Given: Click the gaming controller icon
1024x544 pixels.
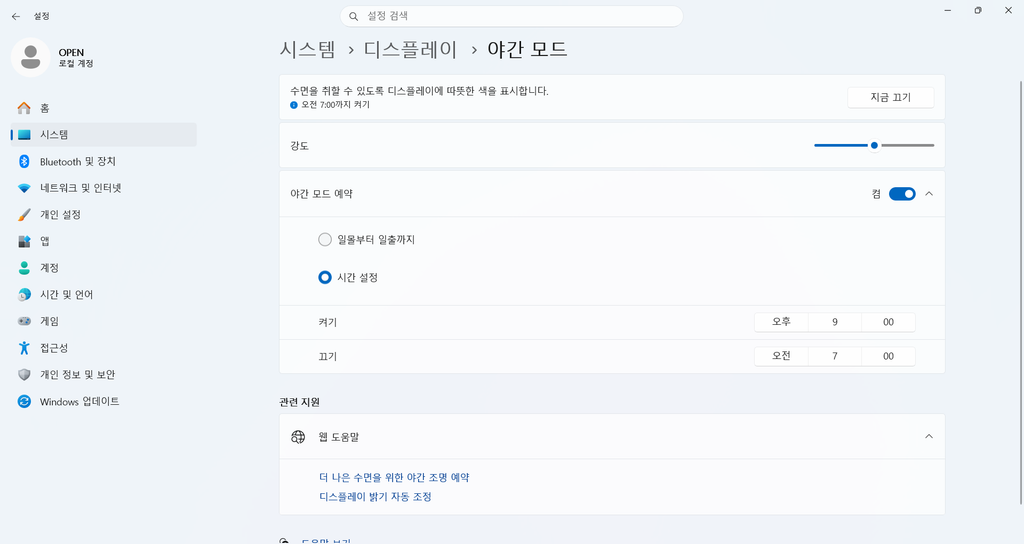Looking at the screenshot, I should click(24, 321).
